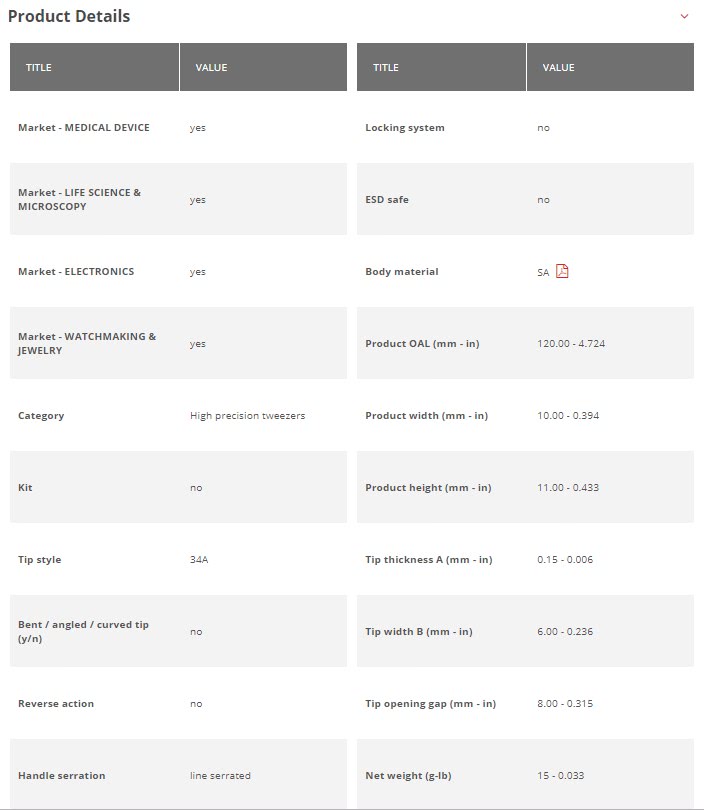
Task: Open the Body material PDF icon
Action: [x=562, y=271]
